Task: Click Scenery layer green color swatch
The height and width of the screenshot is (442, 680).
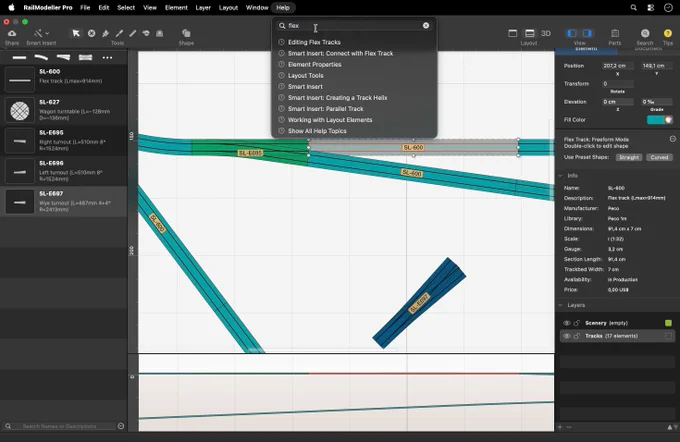Action: pos(668,323)
